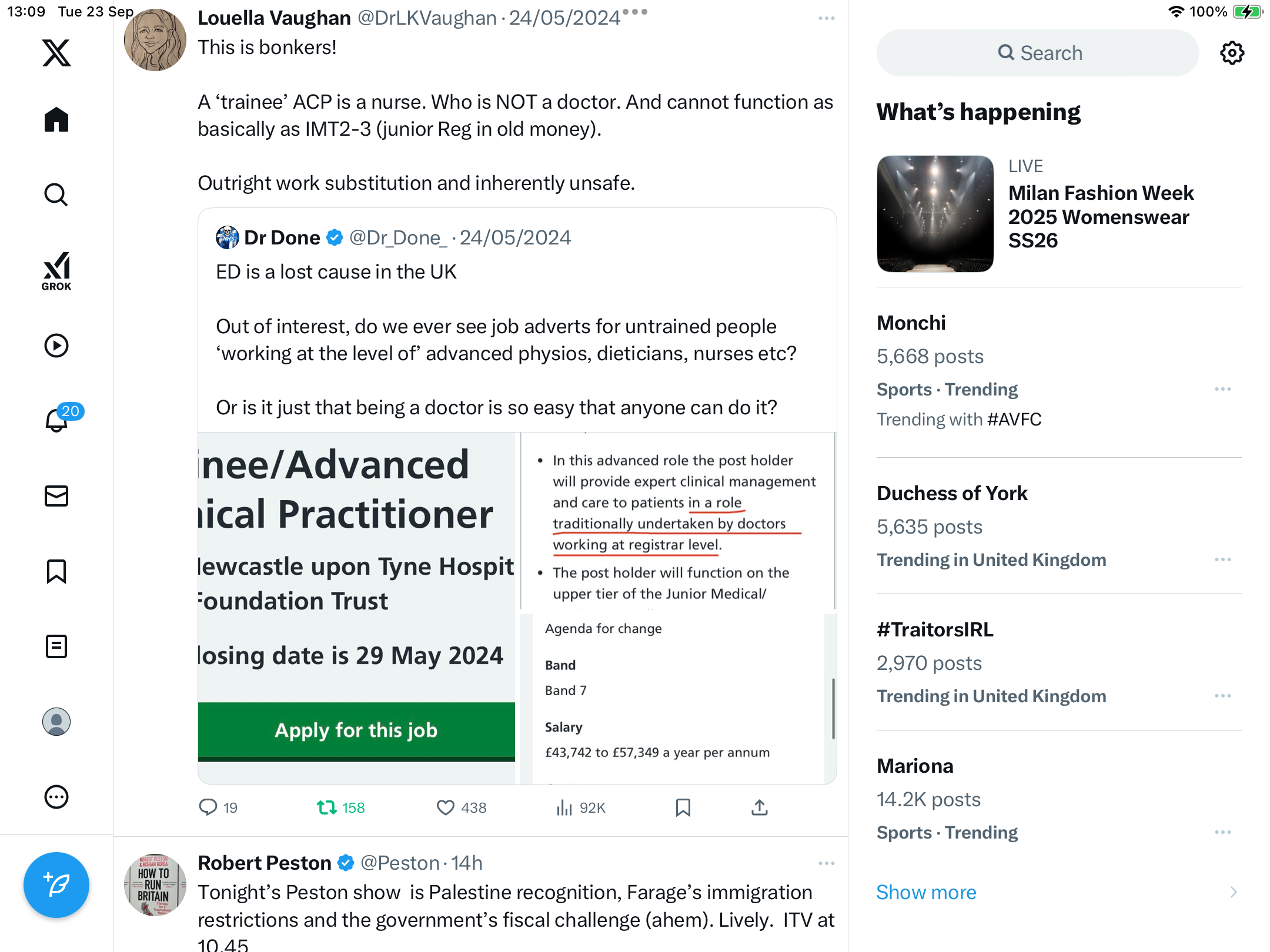Open more options on Robert Peston's post
This screenshot has width=1270, height=952.
click(826, 863)
